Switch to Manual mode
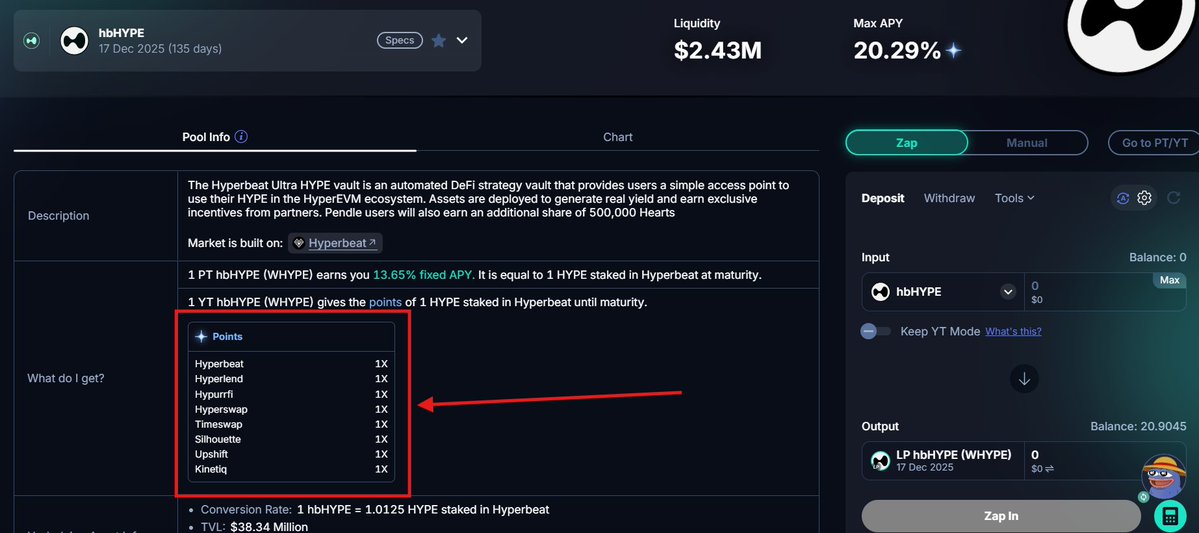The width and height of the screenshot is (1199, 533). coord(1027,143)
